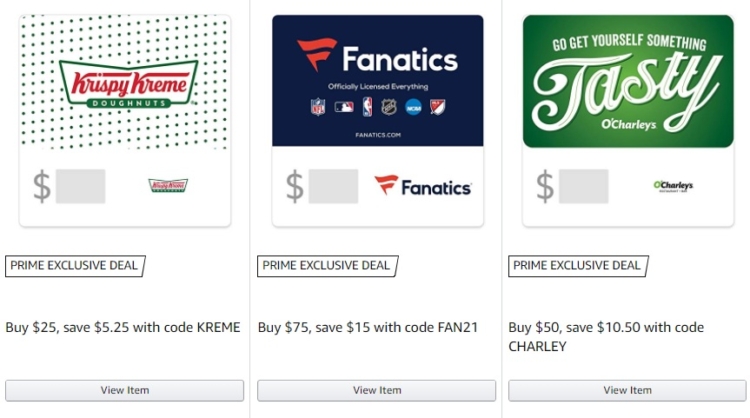View Item for Fanatics gift card
Screen dimensions: 750x418
pos(376,390)
